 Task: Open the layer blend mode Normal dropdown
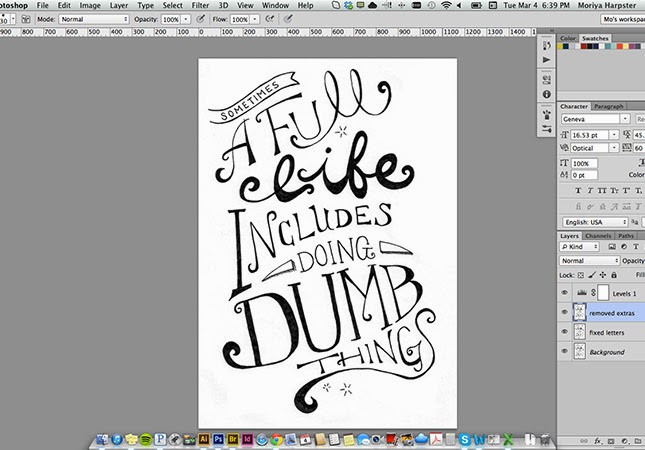[x=589, y=261]
